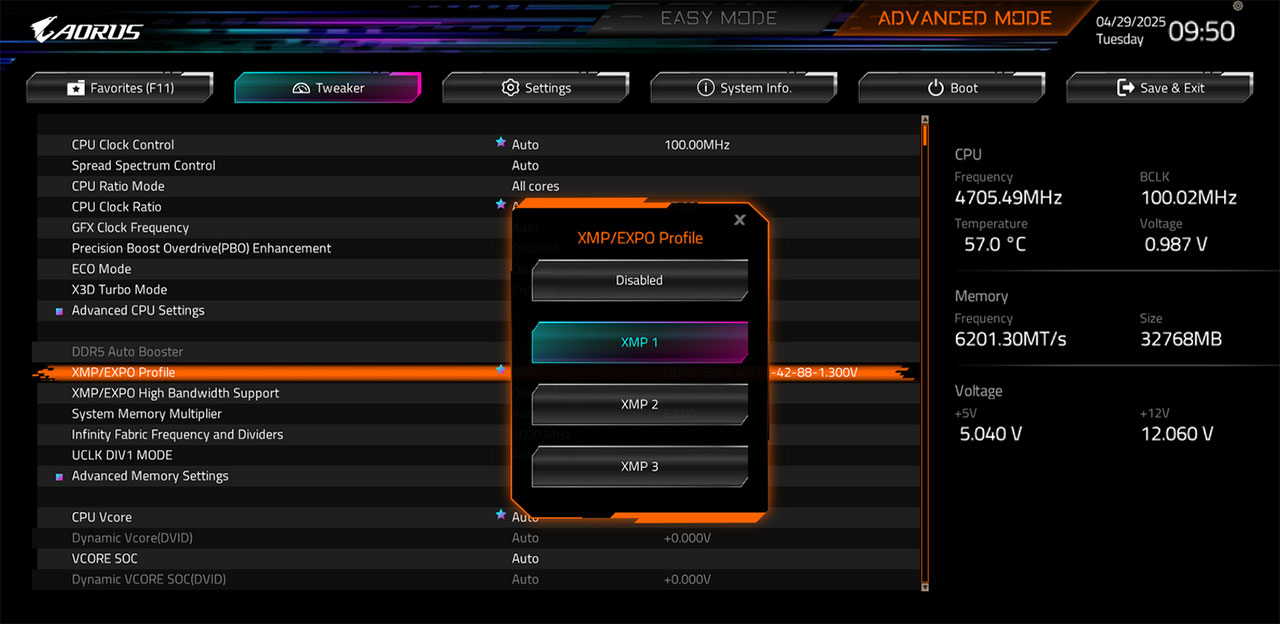This screenshot has height=624, width=1280.
Task: Click the gear icon on Settings tab
Action: pyautogui.click(x=510, y=88)
